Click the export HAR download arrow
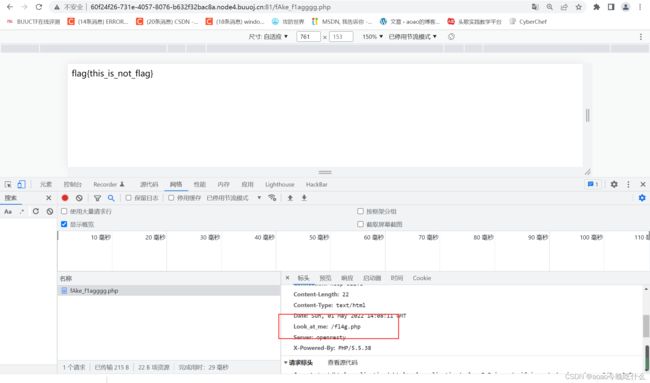This screenshot has width=650, height=383. pyautogui.click(x=304, y=198)
